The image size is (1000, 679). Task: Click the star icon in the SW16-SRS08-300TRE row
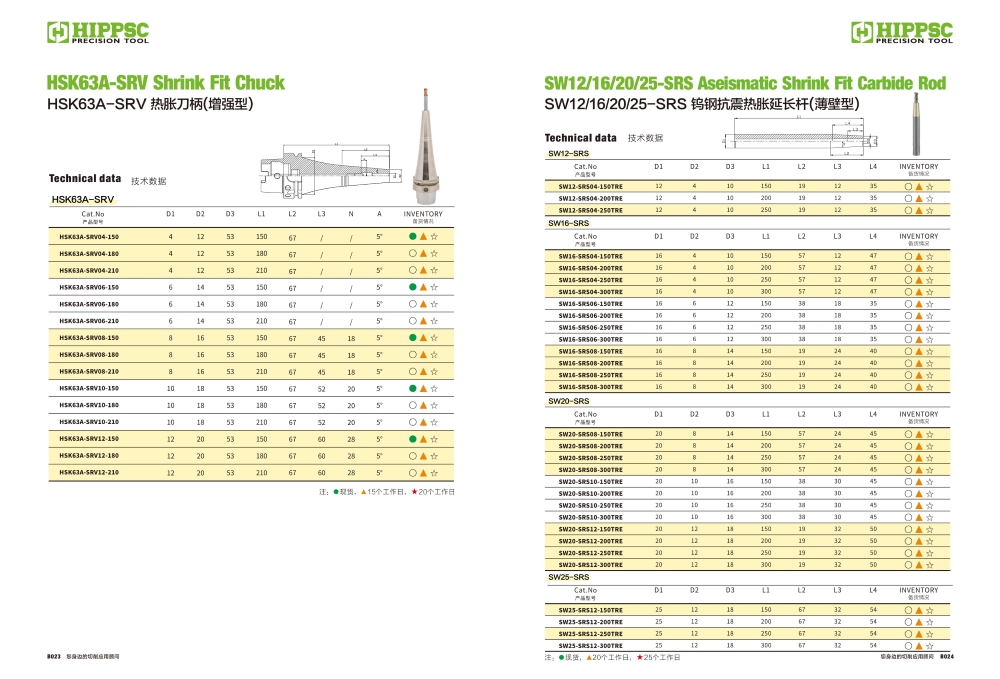pos(930,387)
